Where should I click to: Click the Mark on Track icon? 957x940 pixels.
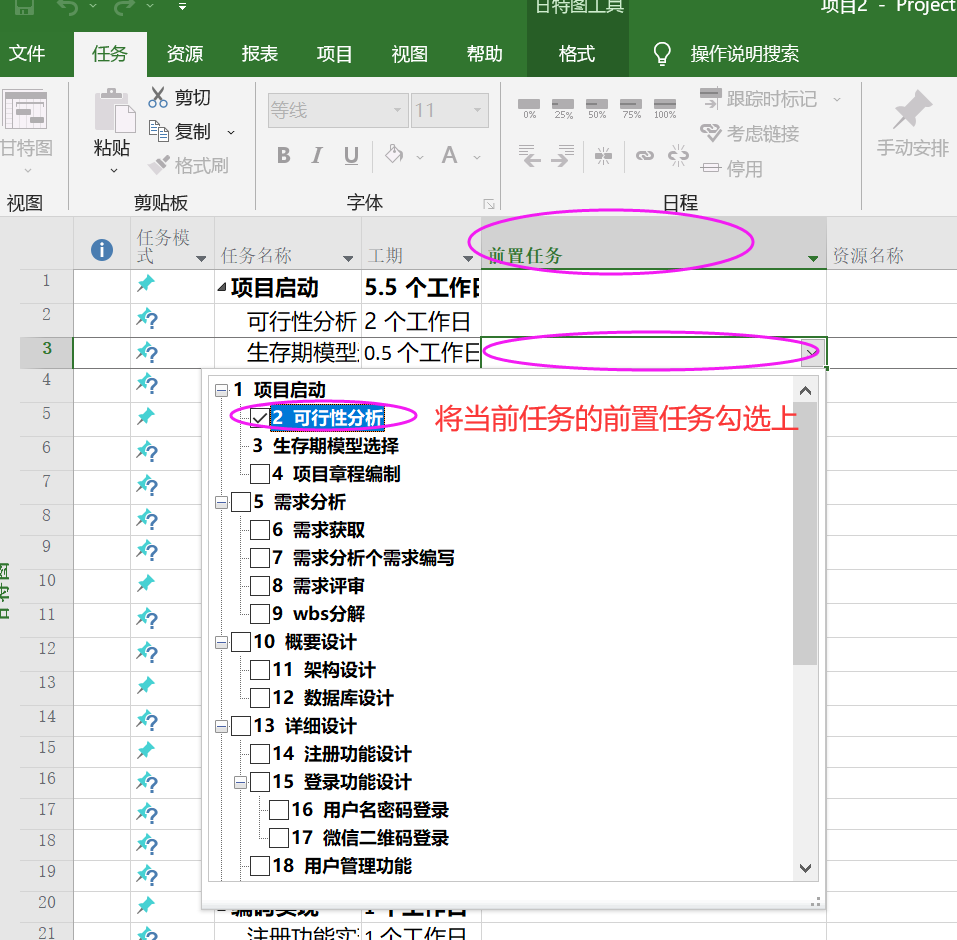[x=710, y=98]
